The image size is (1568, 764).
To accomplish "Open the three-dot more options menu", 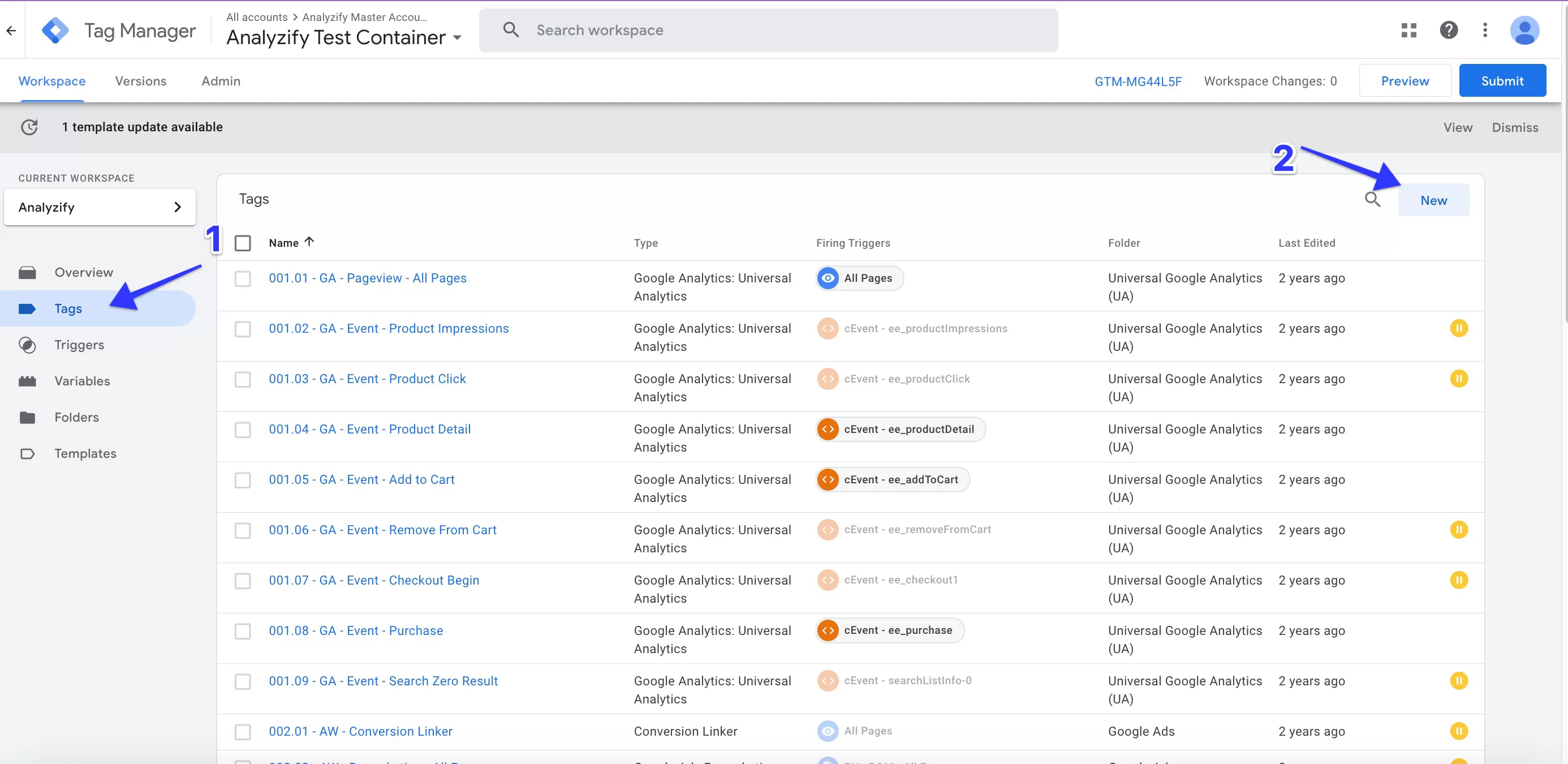I will pyautogui.click(x=1485, y=31).
